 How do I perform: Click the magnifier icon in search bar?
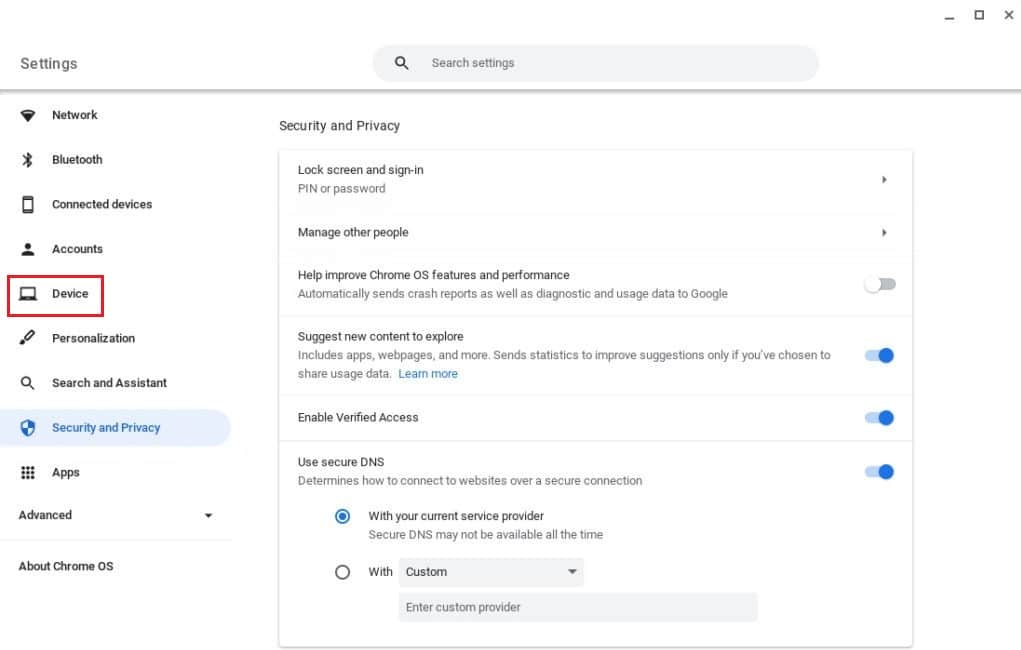(x=402, y=63)
